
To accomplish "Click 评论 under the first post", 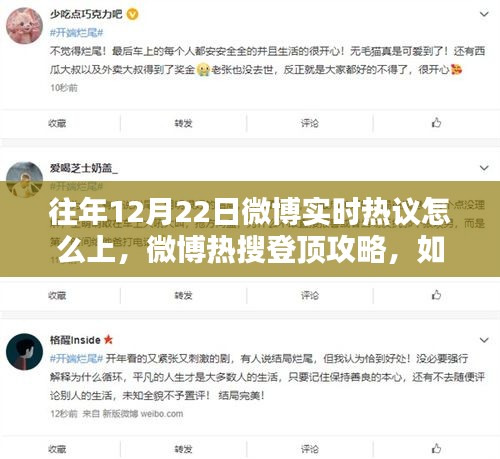I will coord(310,123).
